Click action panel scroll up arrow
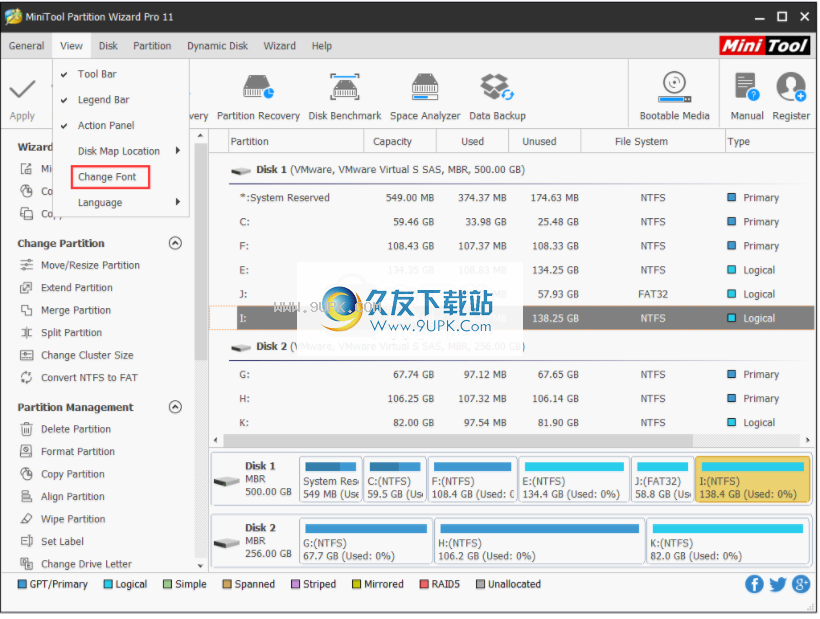The width and height of the screenshot is (820, 619). click(200, 136)
